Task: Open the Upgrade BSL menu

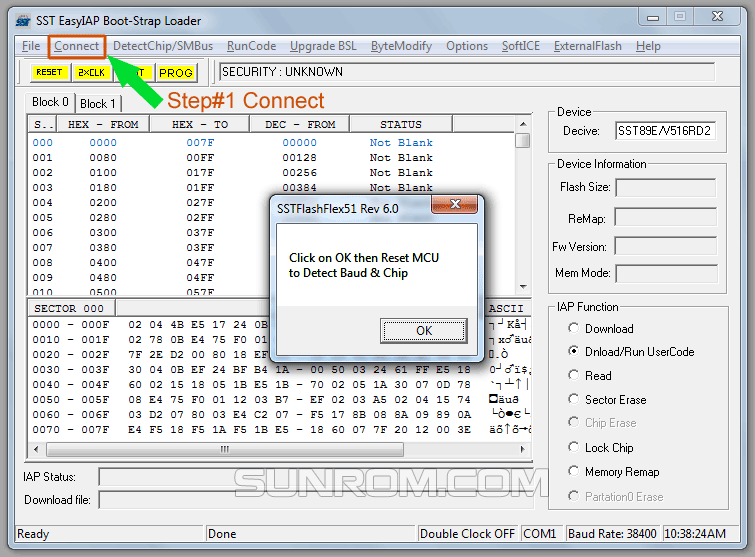Action: (x=323, y=46)
